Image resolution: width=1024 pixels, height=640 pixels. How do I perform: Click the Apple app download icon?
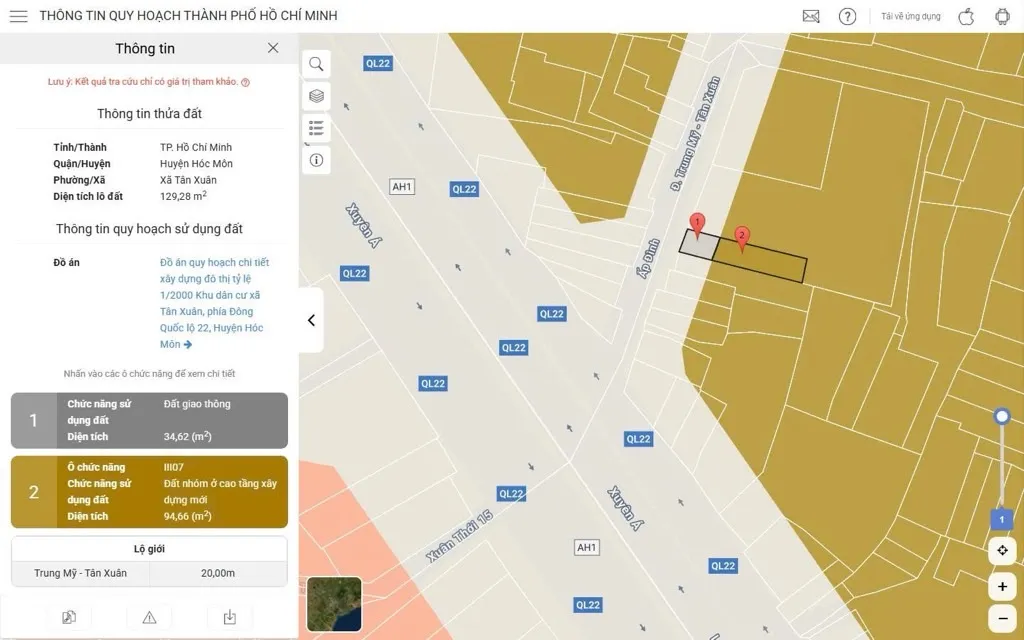pos(966,16)
